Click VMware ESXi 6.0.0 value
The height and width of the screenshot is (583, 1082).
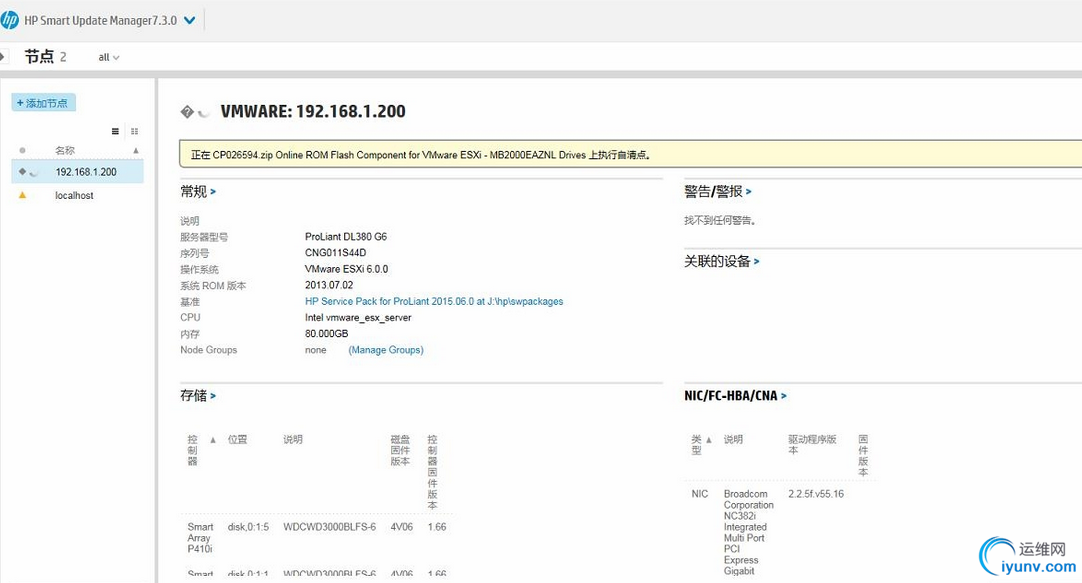(x=346, y=269)
